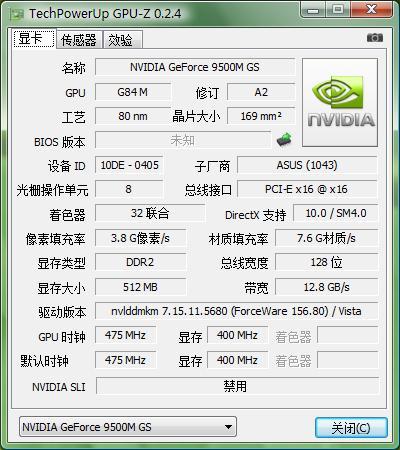Click the DirectX 支持 field 10.0 / SM4.0
Screen dimensions: 400x450
(336, 213)
